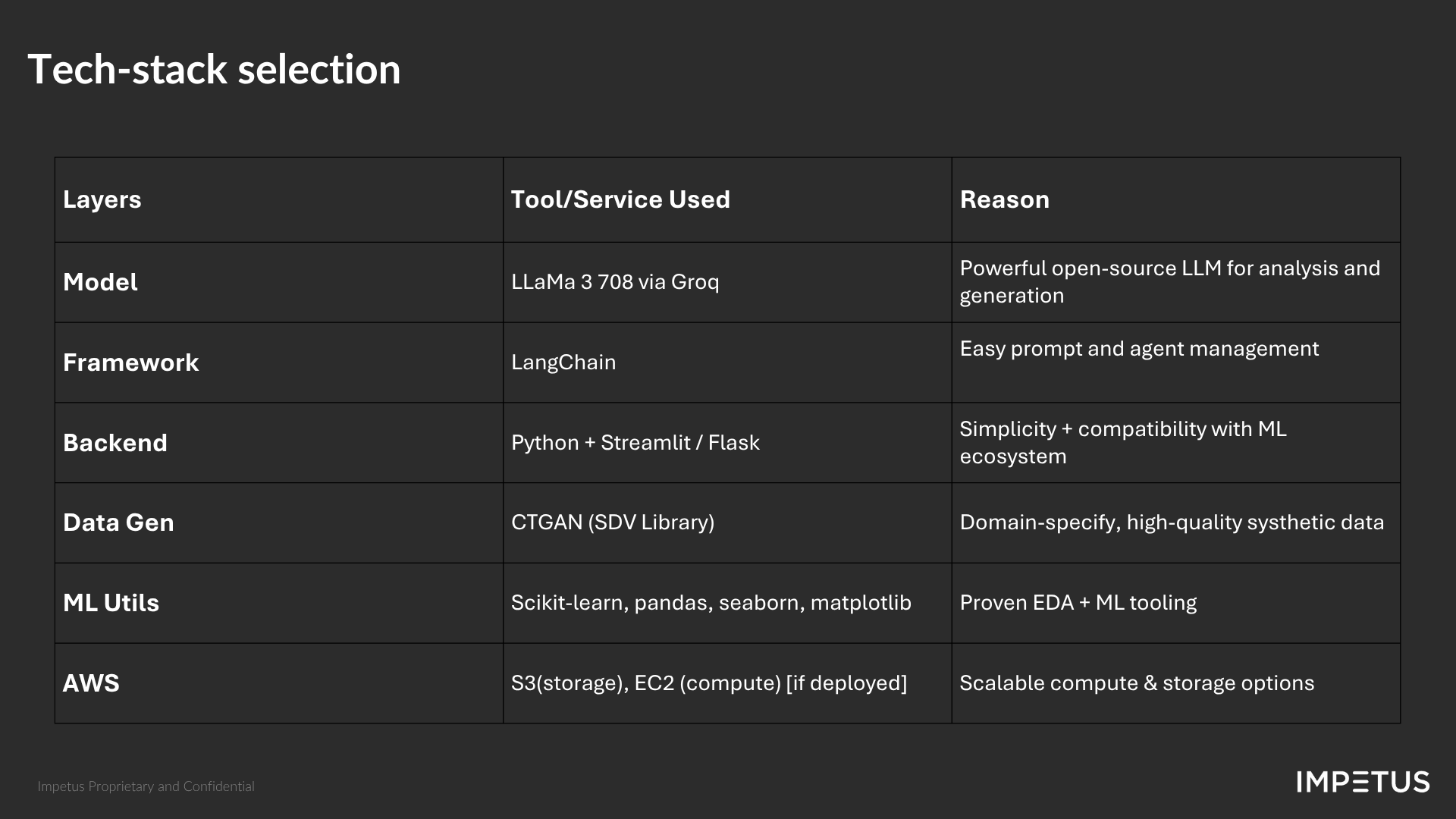
Task: Click the 'Reason' column header
Action: [x=1004, y=199]
